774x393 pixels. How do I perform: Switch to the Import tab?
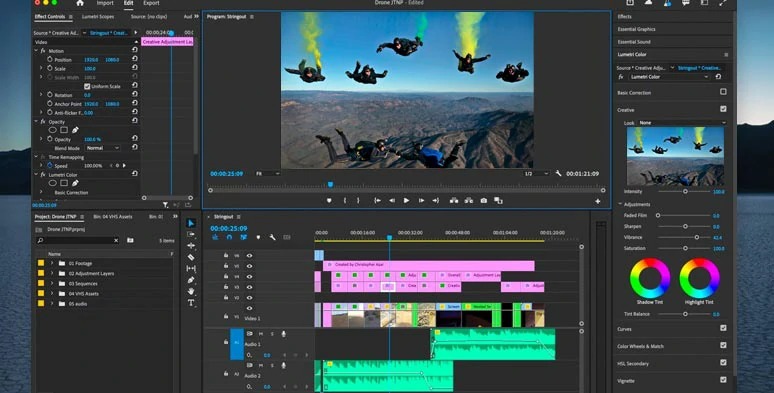point(105,3)
